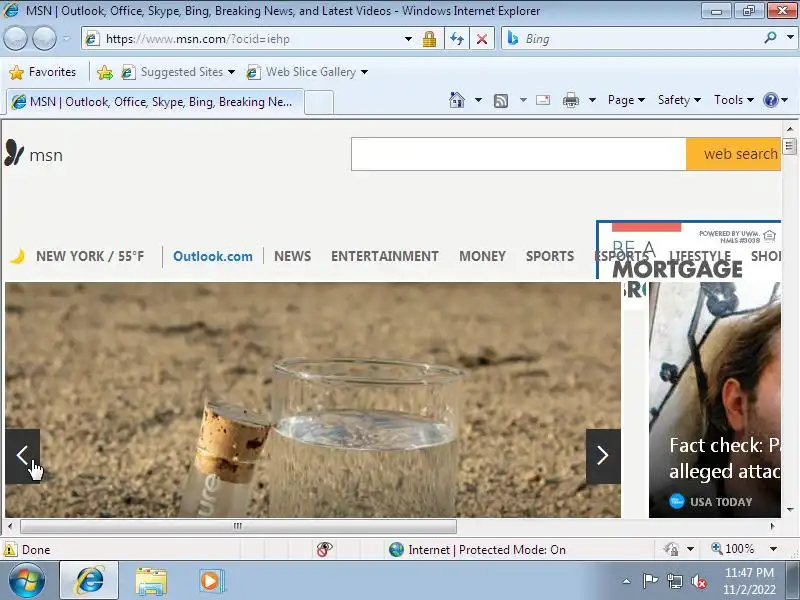This screenshot has height=600, width=800.
Task: Refresh the page using the refresh icon
Action: tap(457, 39)
